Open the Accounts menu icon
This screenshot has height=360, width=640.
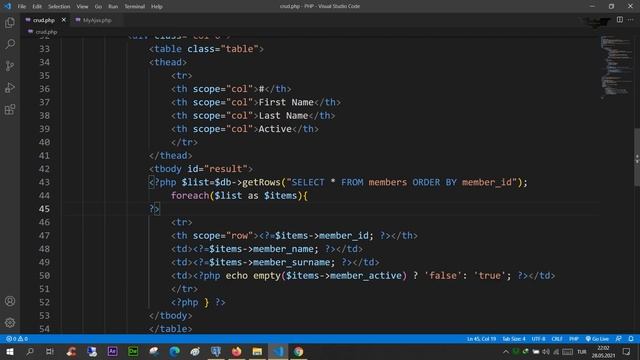pos(10,301)
